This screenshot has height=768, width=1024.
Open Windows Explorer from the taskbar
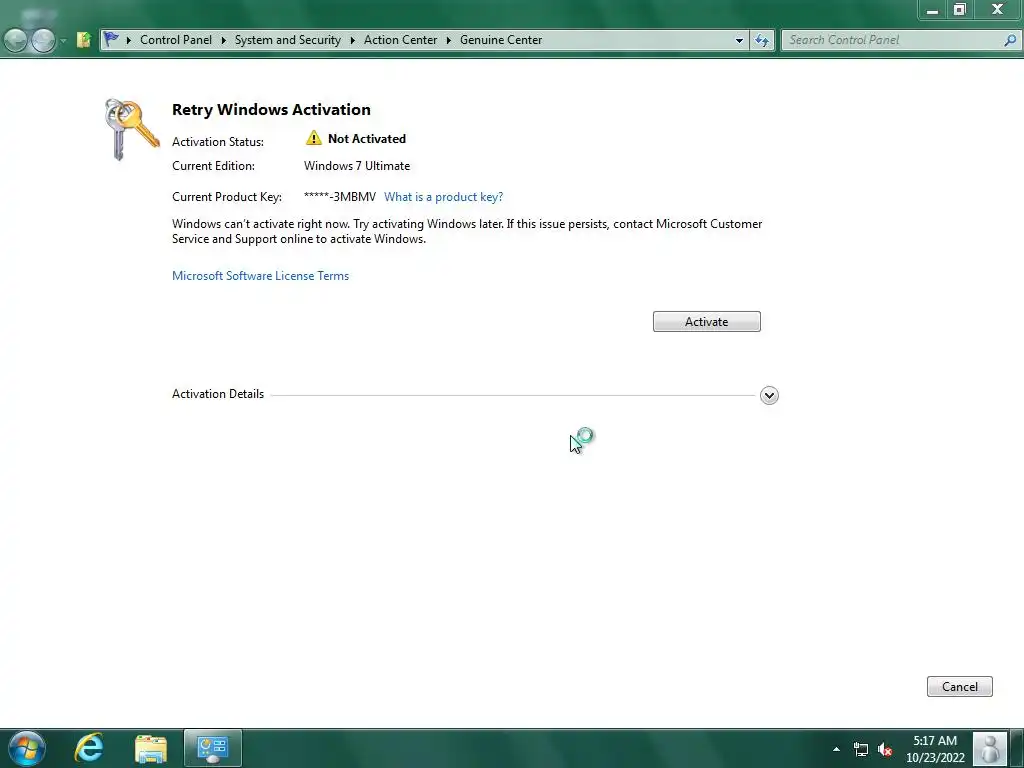pyautogui.click(x=151, y=748)
